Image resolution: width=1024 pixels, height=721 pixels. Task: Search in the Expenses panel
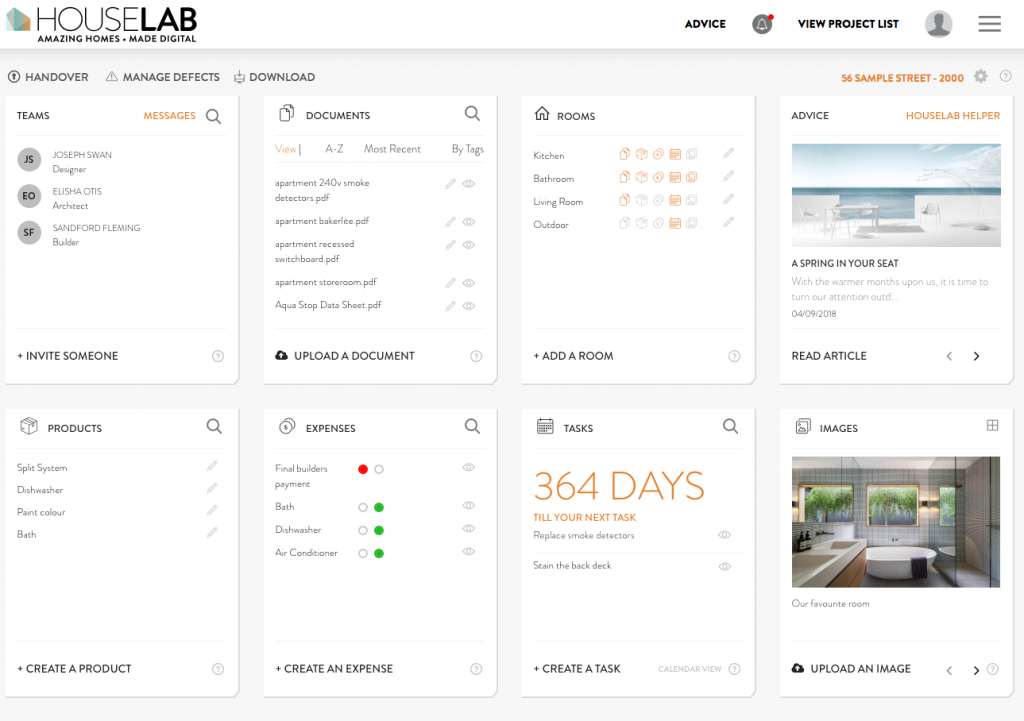coord(472,426)
